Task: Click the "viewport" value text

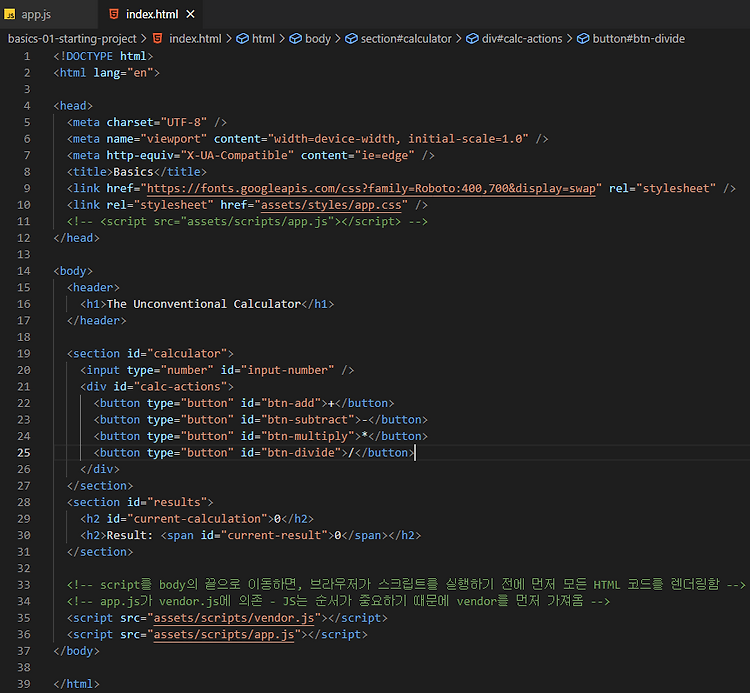Action: pos(174,139)
